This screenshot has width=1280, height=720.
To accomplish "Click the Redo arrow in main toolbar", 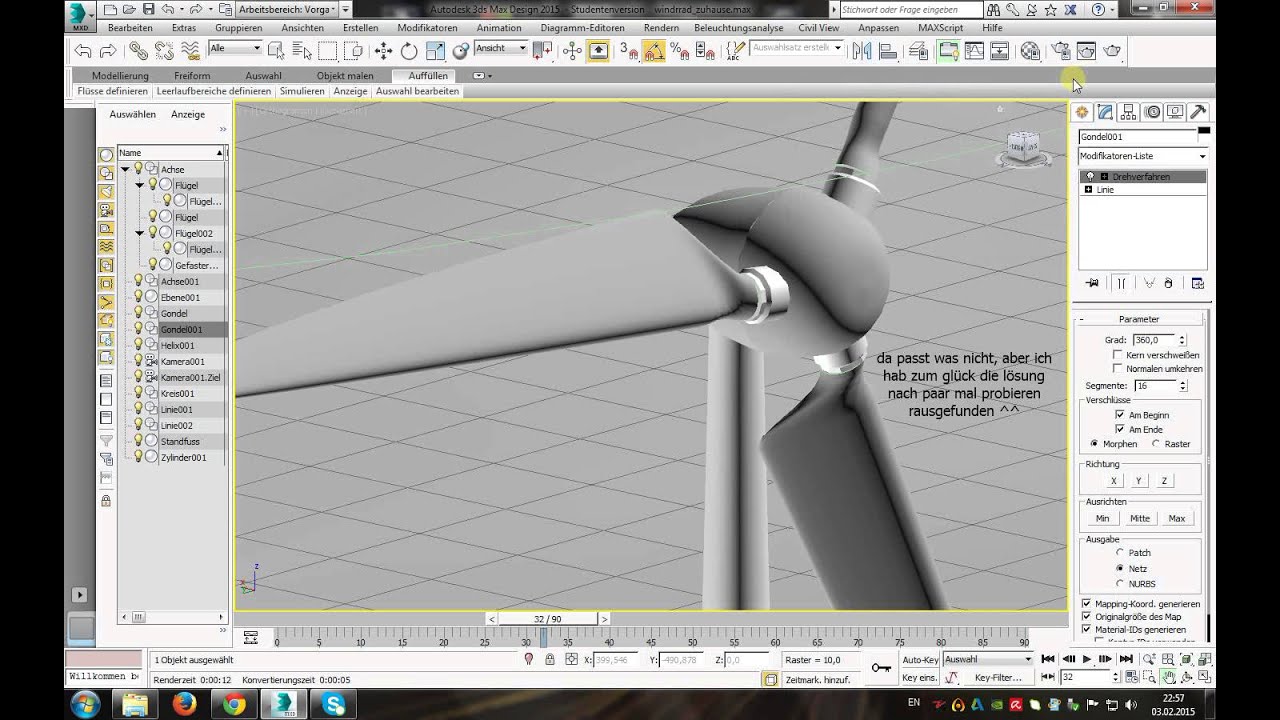I will [x=107, y=51].
